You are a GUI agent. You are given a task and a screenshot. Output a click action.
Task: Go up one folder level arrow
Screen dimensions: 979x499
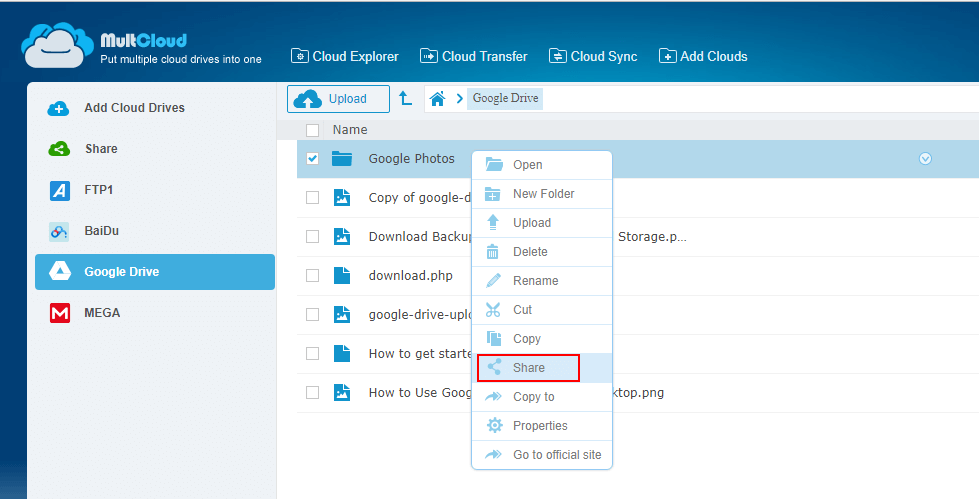(x=405, y=98)
